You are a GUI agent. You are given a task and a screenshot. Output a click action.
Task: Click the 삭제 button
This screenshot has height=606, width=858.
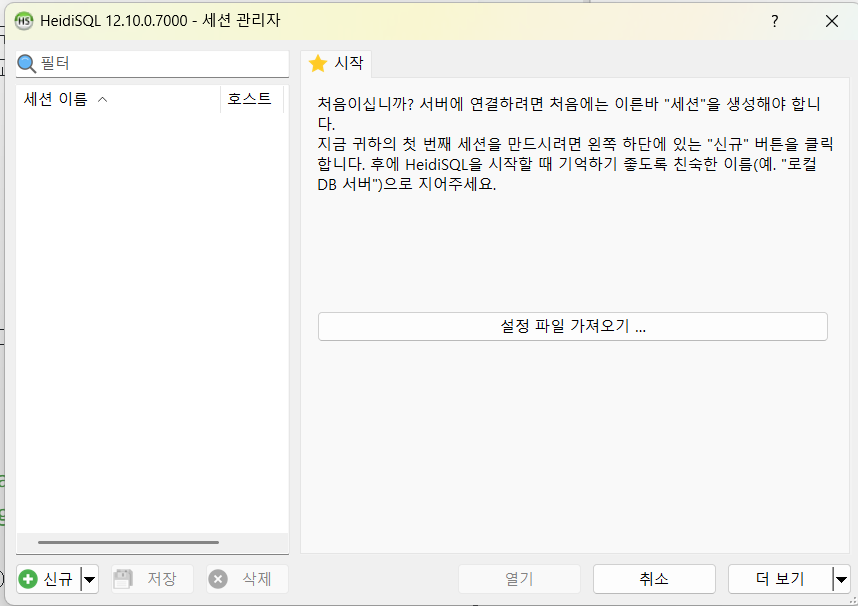point(247,579)
